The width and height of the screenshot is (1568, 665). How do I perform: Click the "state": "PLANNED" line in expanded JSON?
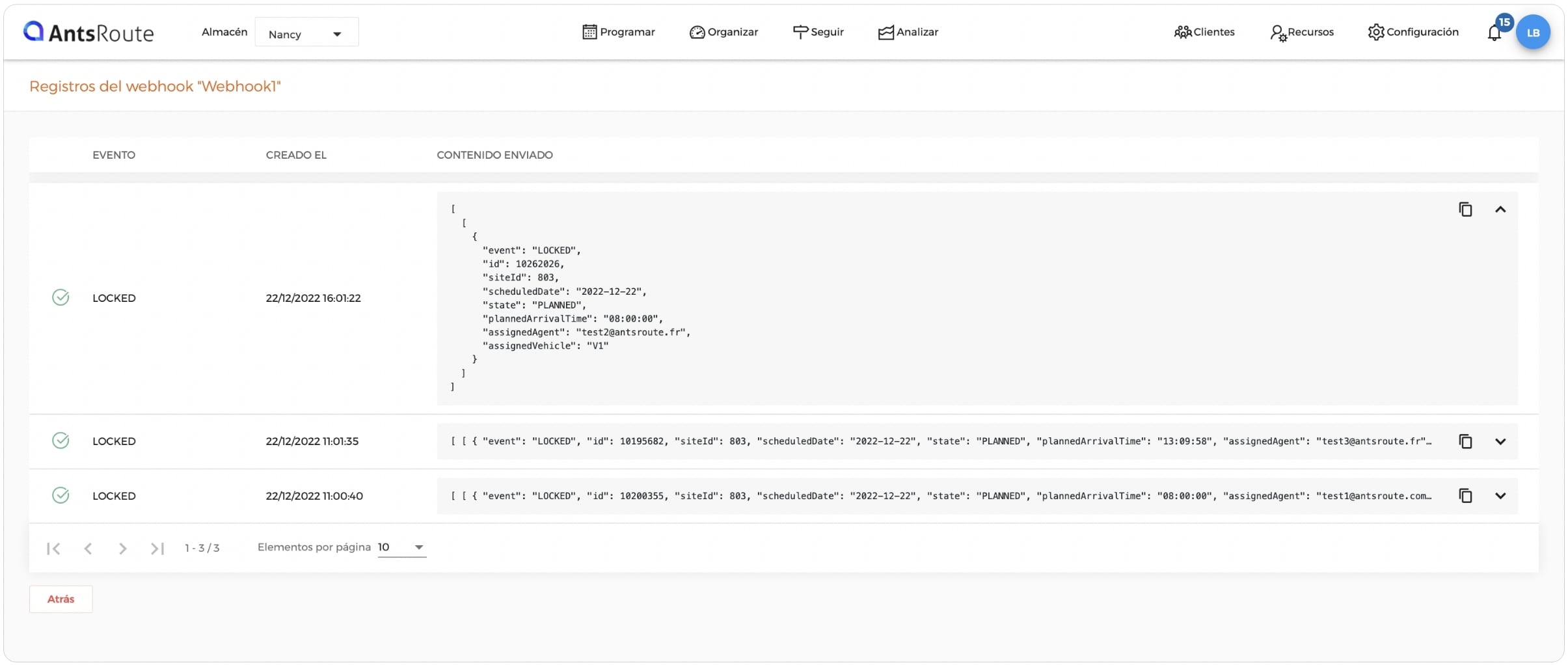coord(534,305)
